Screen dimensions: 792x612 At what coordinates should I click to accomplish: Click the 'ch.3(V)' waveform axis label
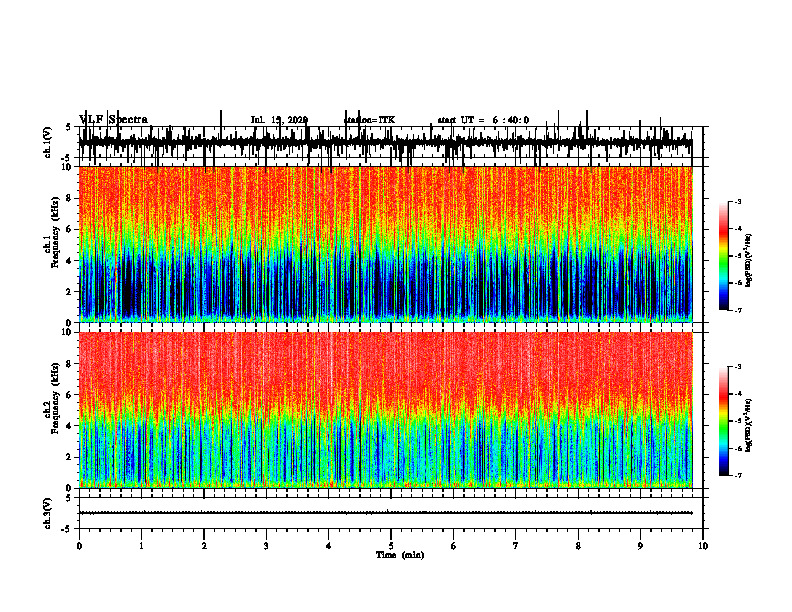tap(48, 514)
